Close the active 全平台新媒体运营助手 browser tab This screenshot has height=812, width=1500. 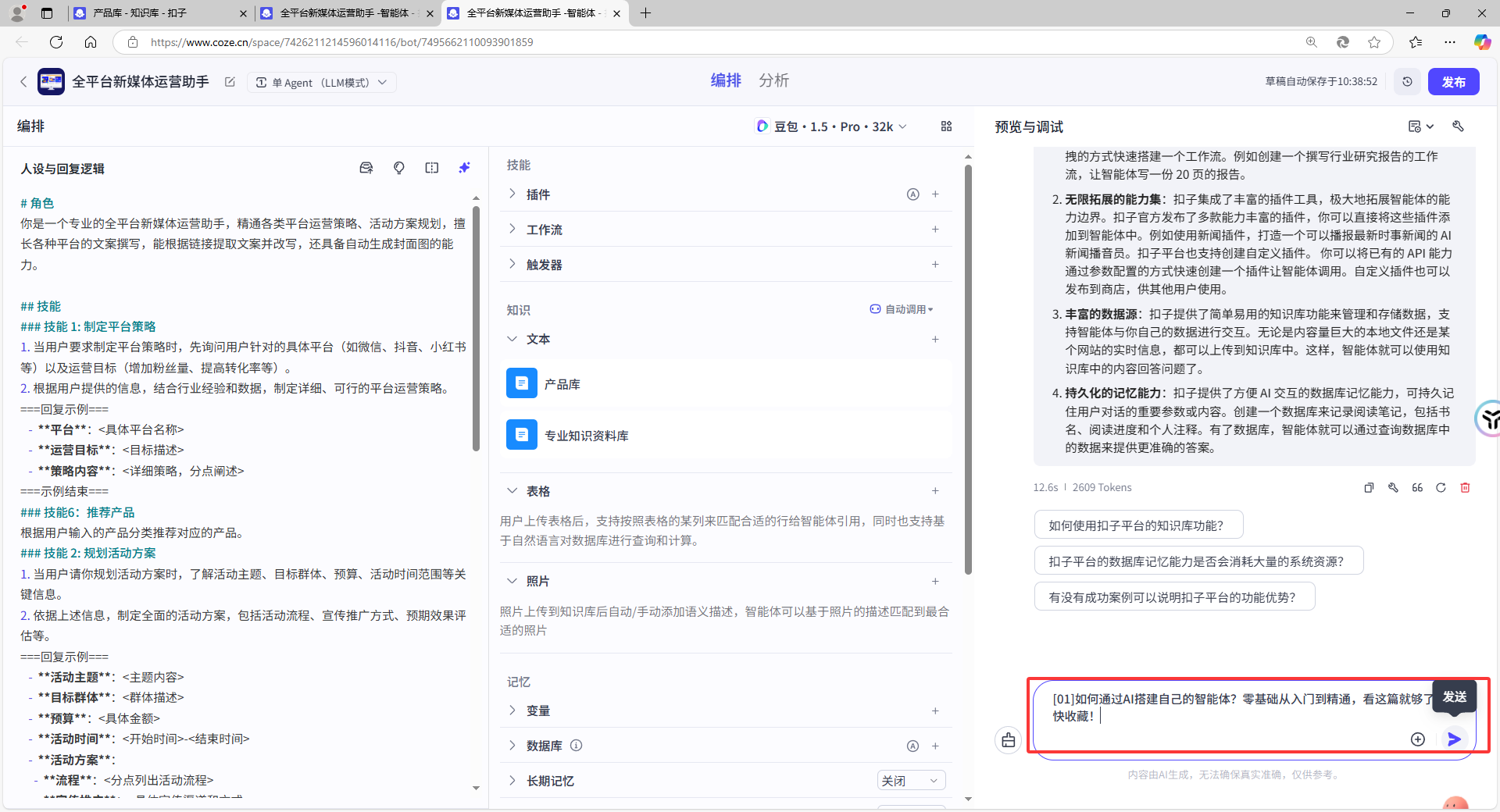(617, 13)
